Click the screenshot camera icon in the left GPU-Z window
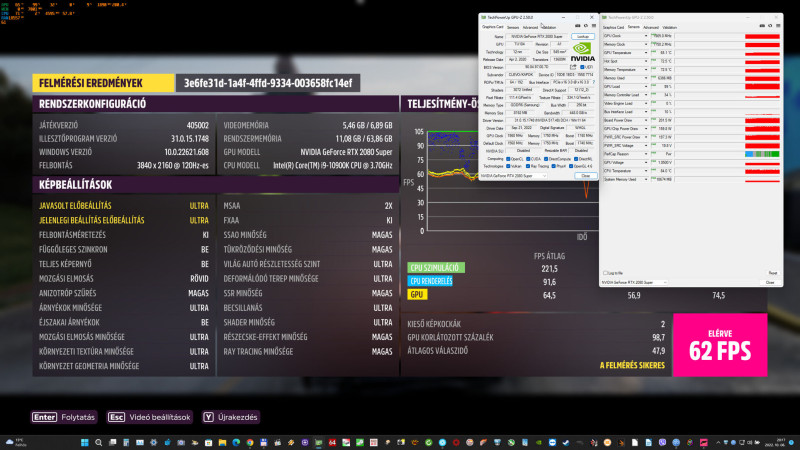 [578, 26]
